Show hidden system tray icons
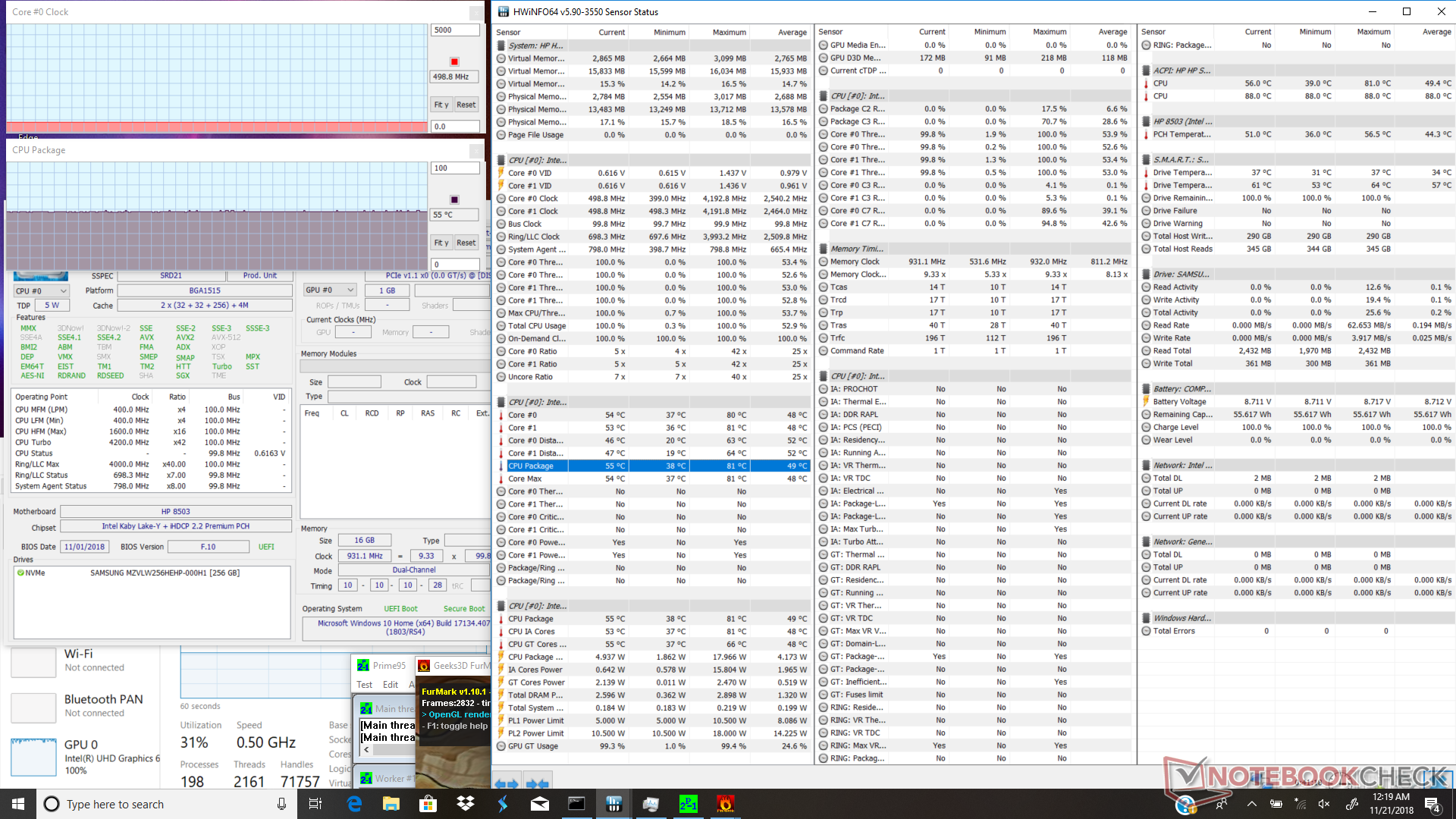Image resolution: width=1456 pixels, height=819 pixels. tap(1251, 804)
